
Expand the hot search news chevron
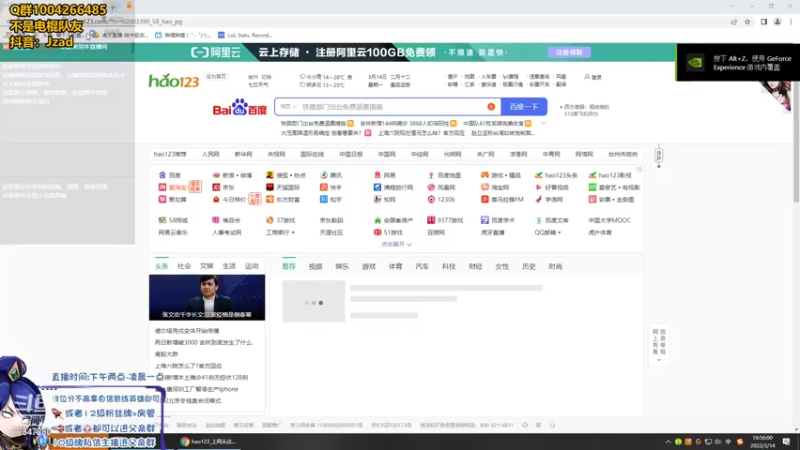[x=543, y=123]
